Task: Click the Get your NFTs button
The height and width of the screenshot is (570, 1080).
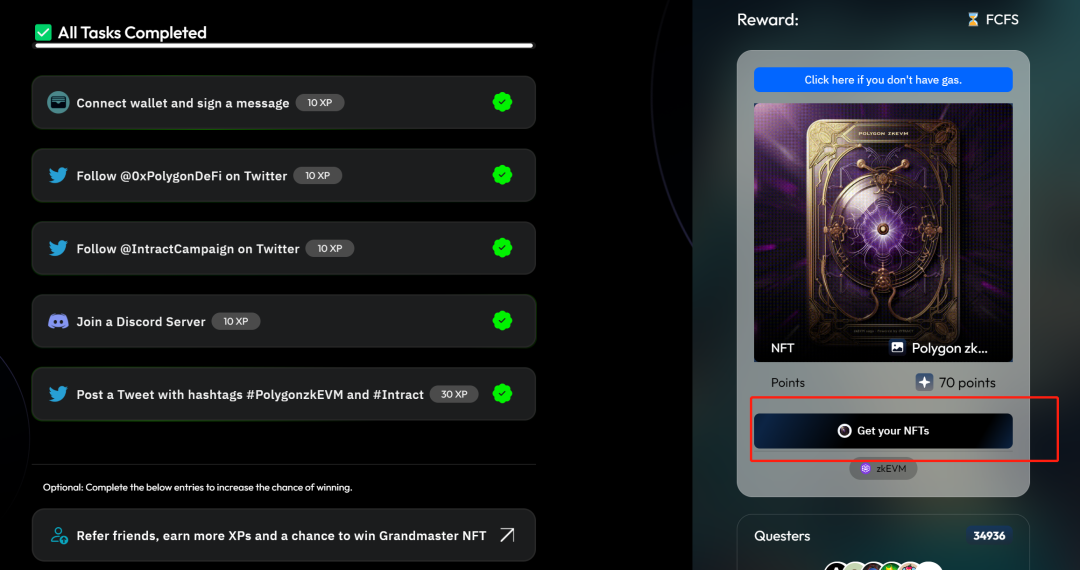Action: (x=883, y=431)
